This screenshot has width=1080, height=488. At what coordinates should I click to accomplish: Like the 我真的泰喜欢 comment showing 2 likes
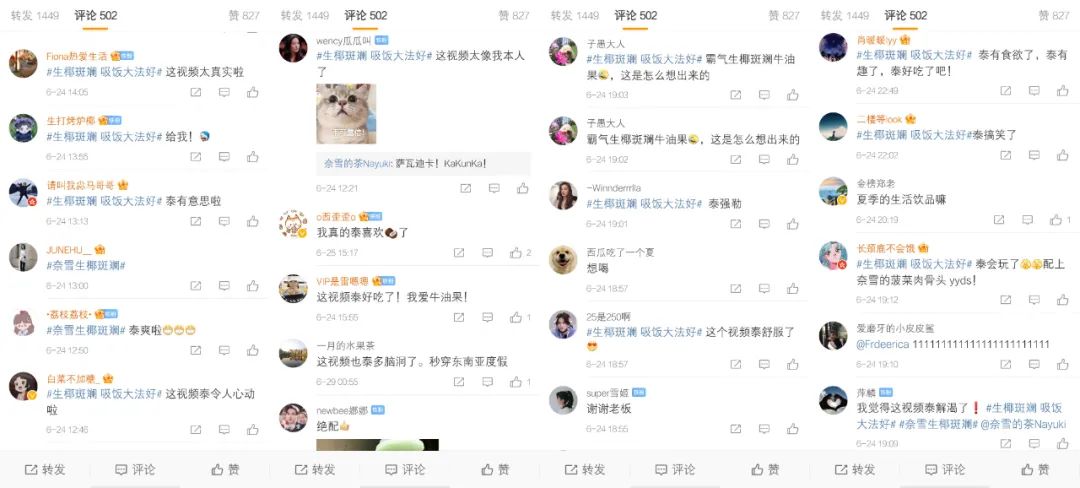pos(520,253)
